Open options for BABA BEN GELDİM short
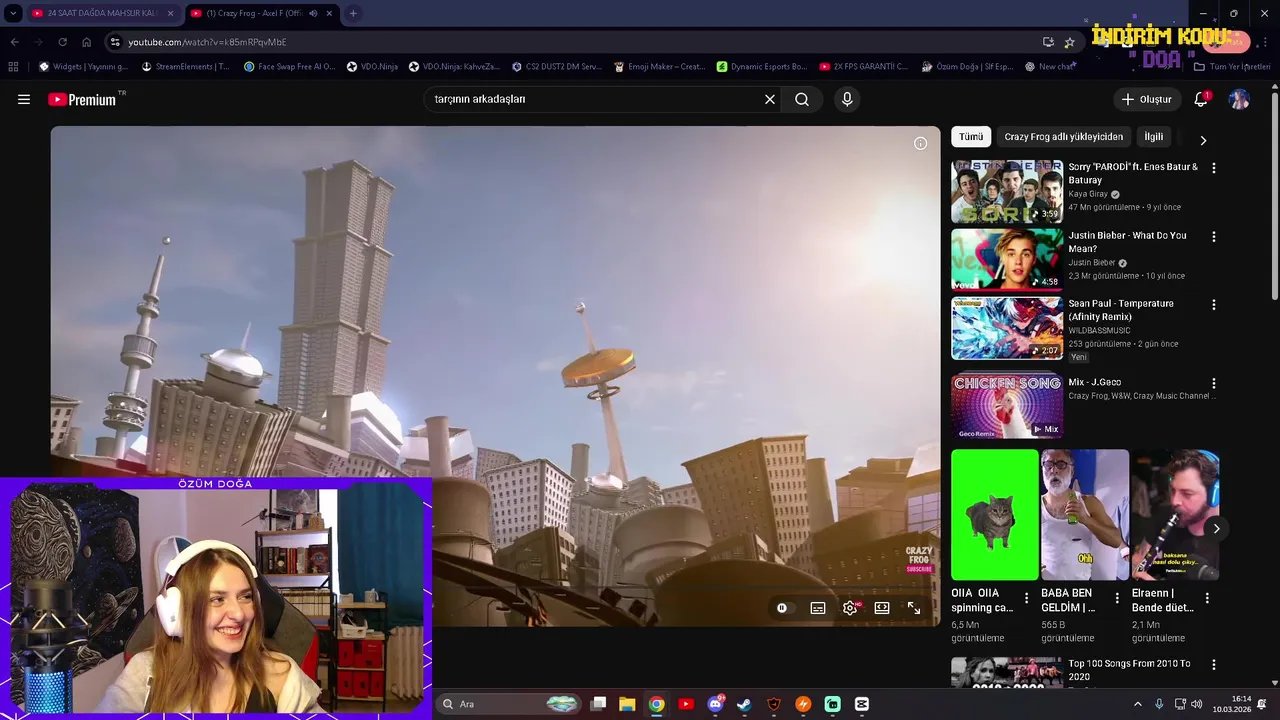The image size is (1280, 720). point(1117,598)
